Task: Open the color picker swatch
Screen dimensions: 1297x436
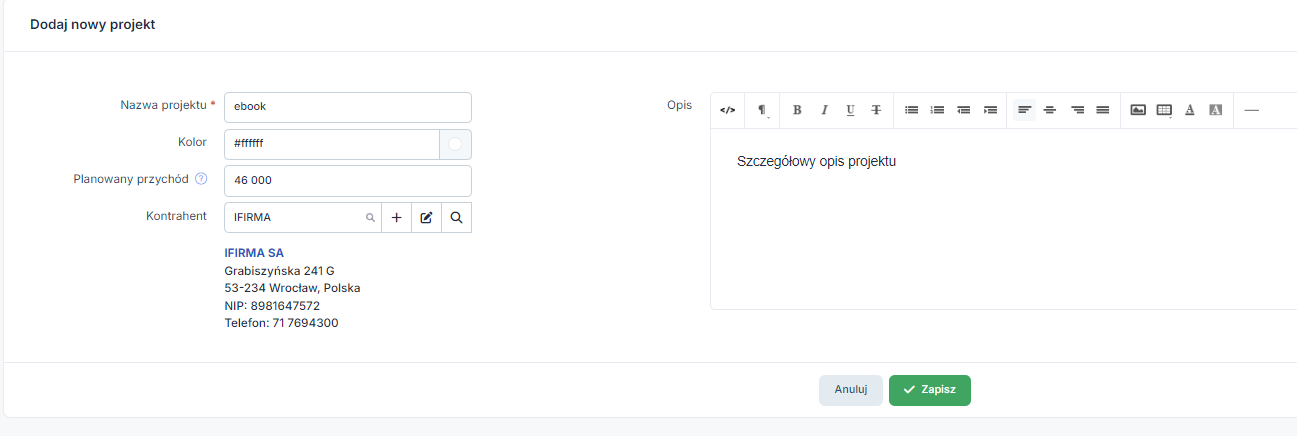Action: coord(455,144)
